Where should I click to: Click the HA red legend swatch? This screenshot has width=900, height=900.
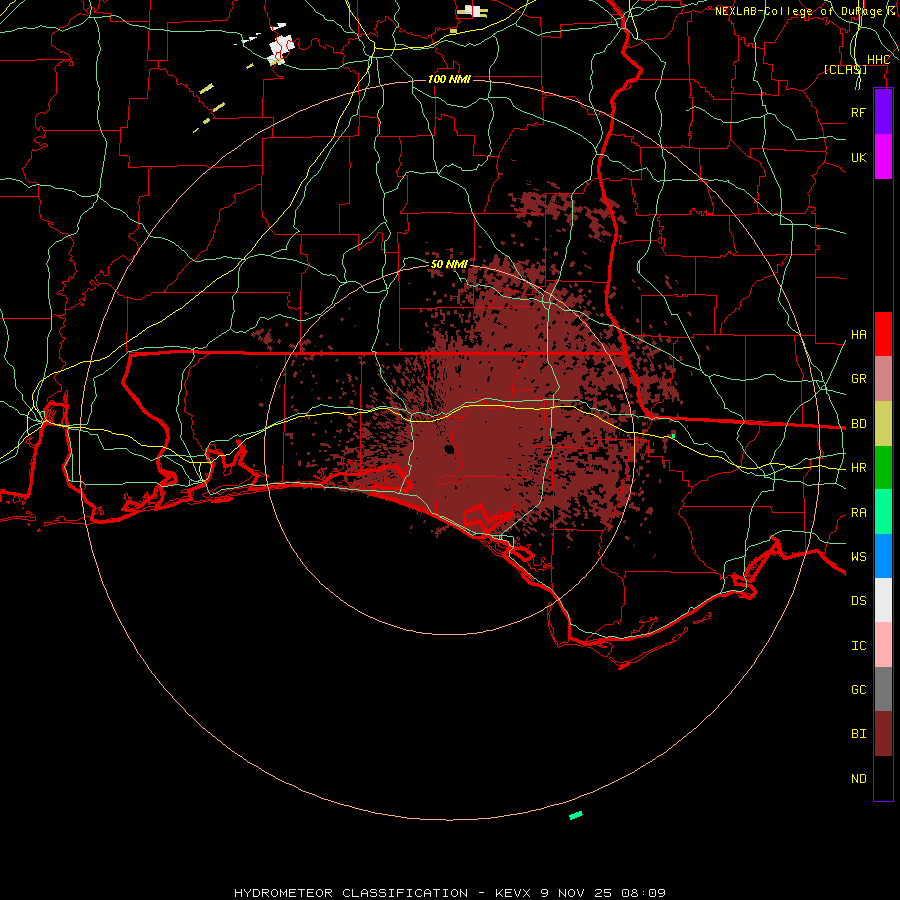(x=883, y=334)
